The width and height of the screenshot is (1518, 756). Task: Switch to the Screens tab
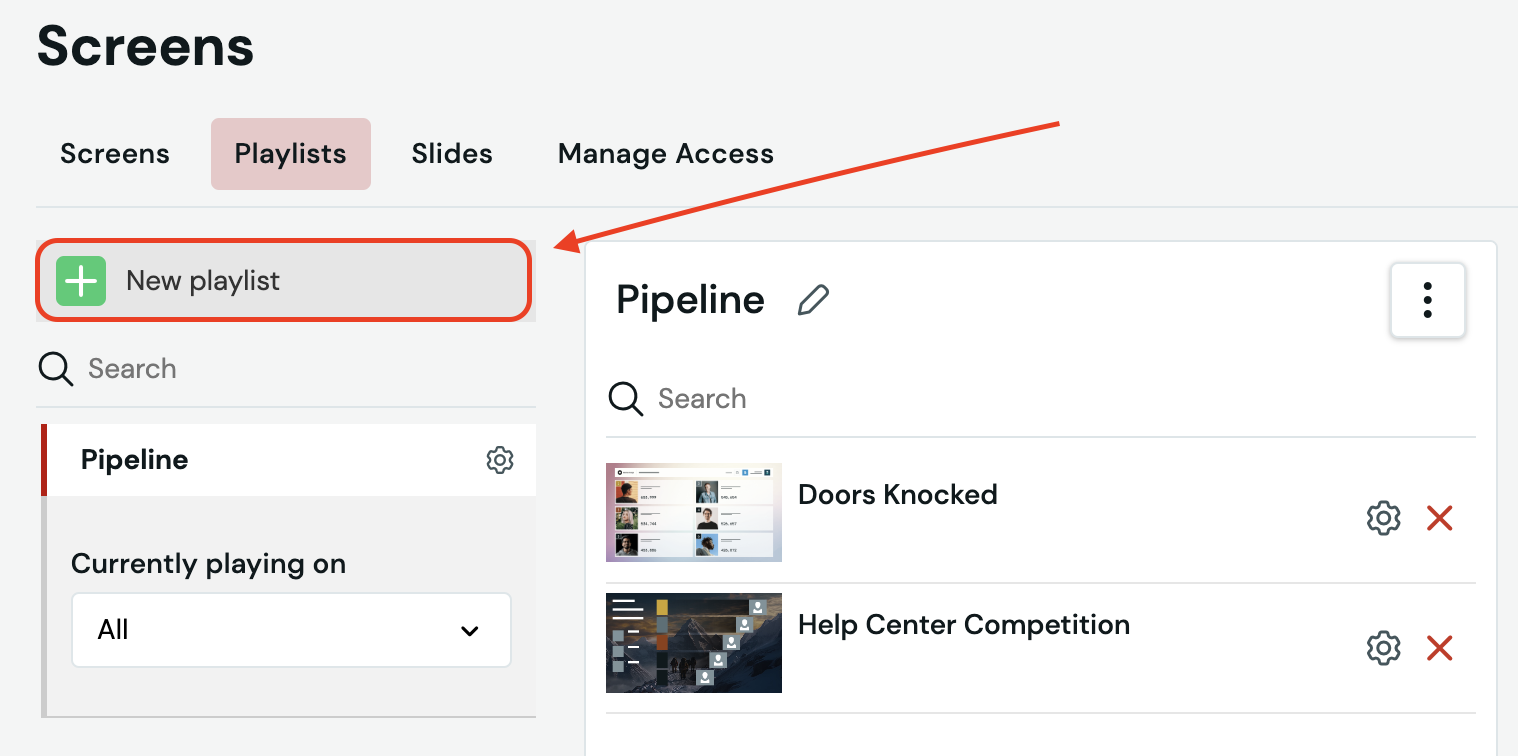pyautogui.click(x=115, y=154)
